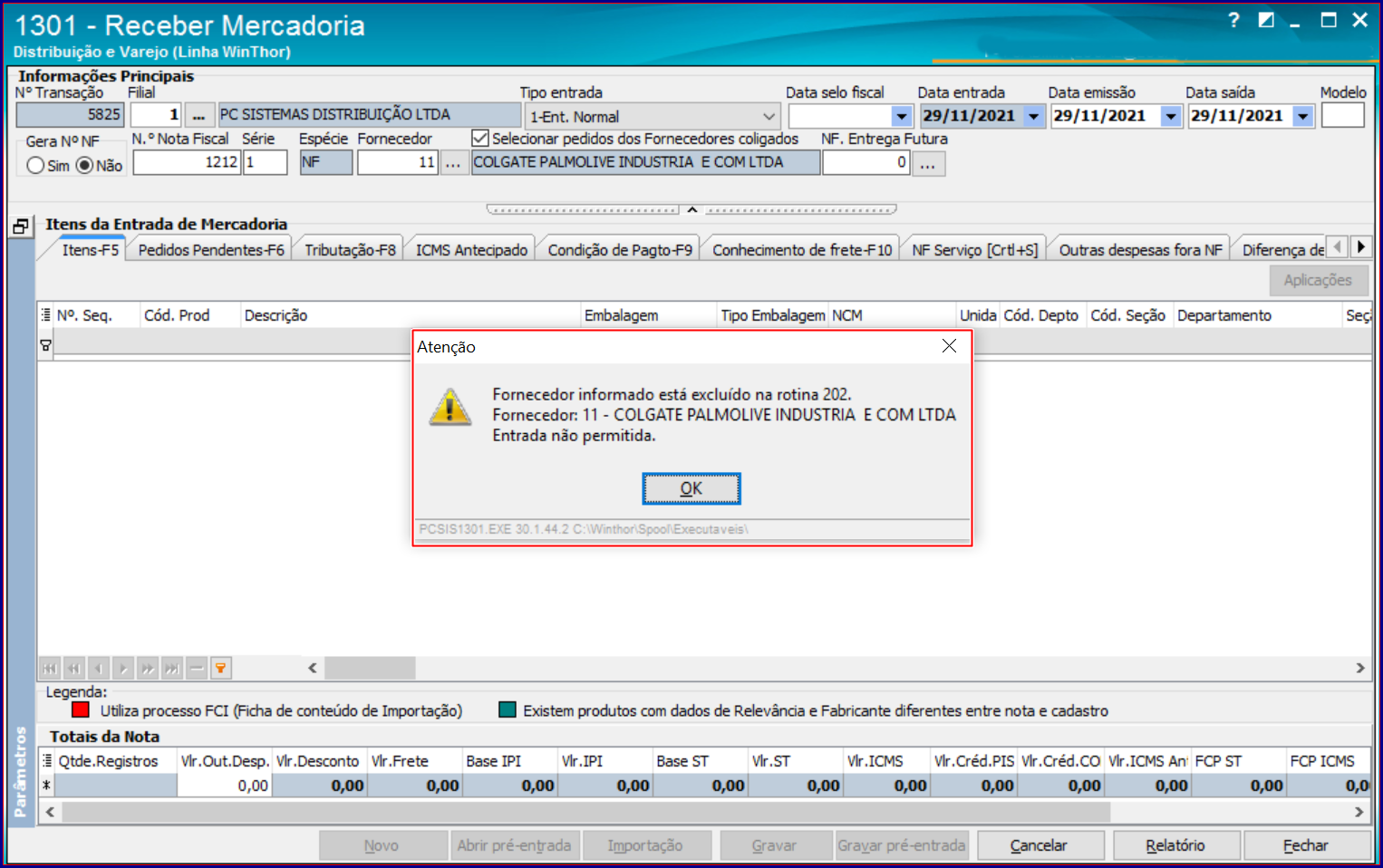Open the Data emissão date picker arrow
The image size is (1383, 868).
pos(1171,116)
